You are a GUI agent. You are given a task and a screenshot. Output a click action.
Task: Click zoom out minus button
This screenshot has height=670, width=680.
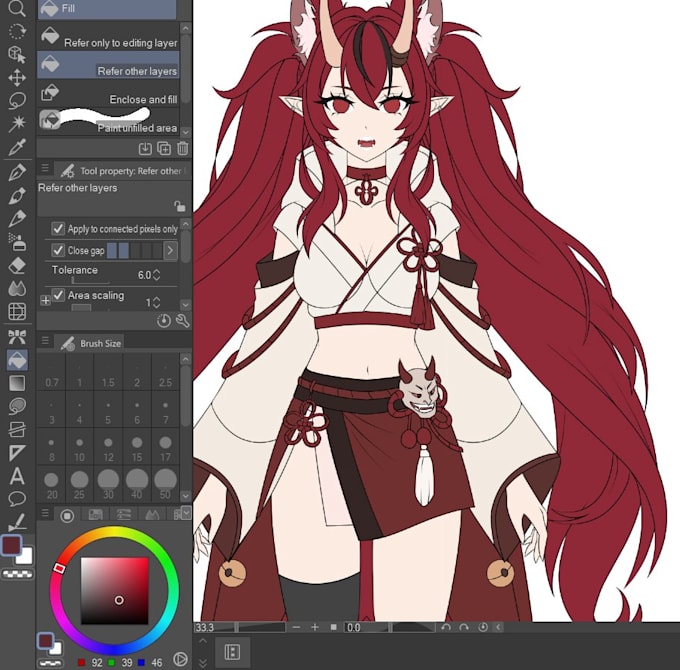(296, 627)
